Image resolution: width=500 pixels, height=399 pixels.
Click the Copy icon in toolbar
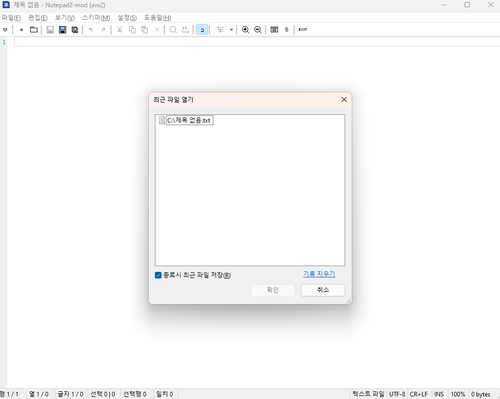(132, 30)
